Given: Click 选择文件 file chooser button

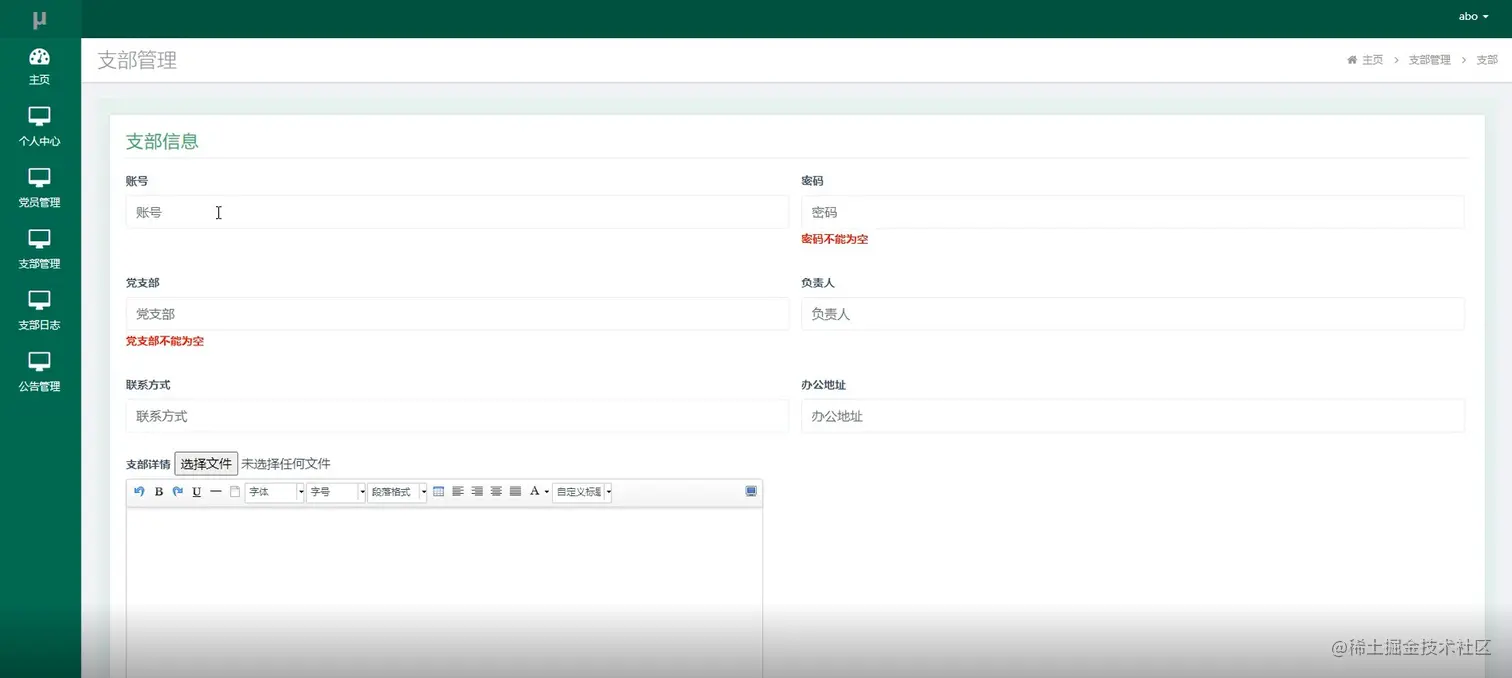Looking at the screenshot, I should click(x=206, y=464).
